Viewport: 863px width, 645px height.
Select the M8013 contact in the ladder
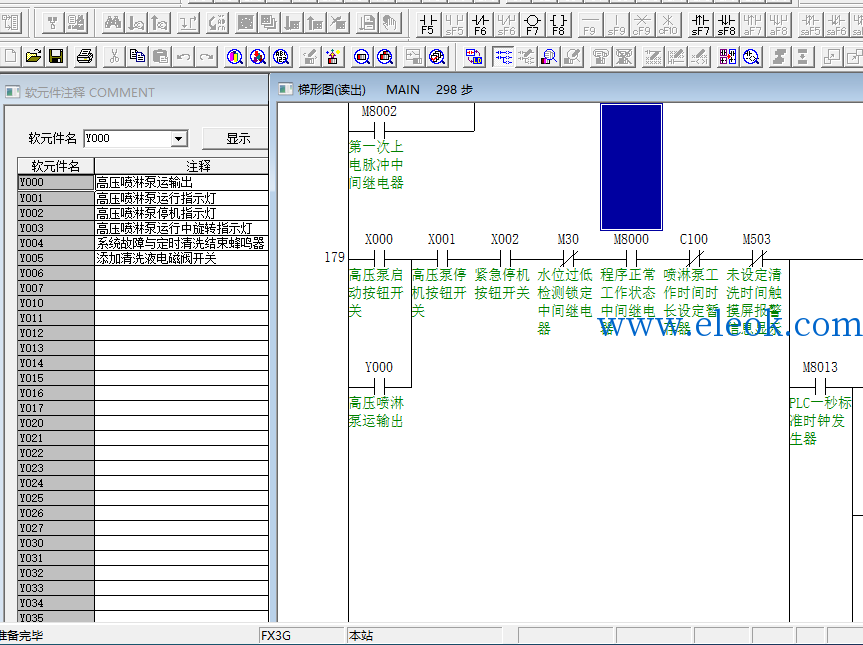click(x=820, y=385)
